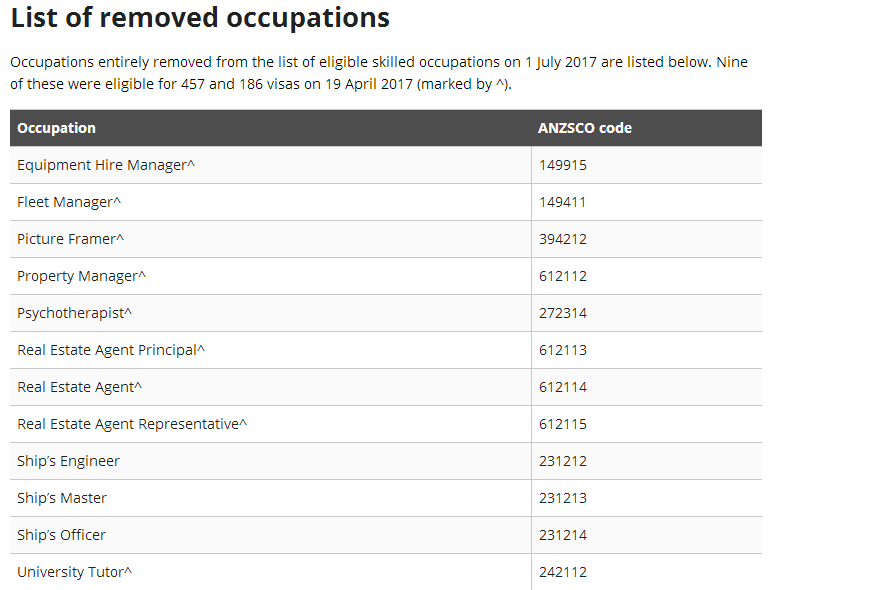Viewport: 872px width, 590px height.
Task: Click the Property Manager occupation cell
Action: pyautogui.click(x=82, y=276)
